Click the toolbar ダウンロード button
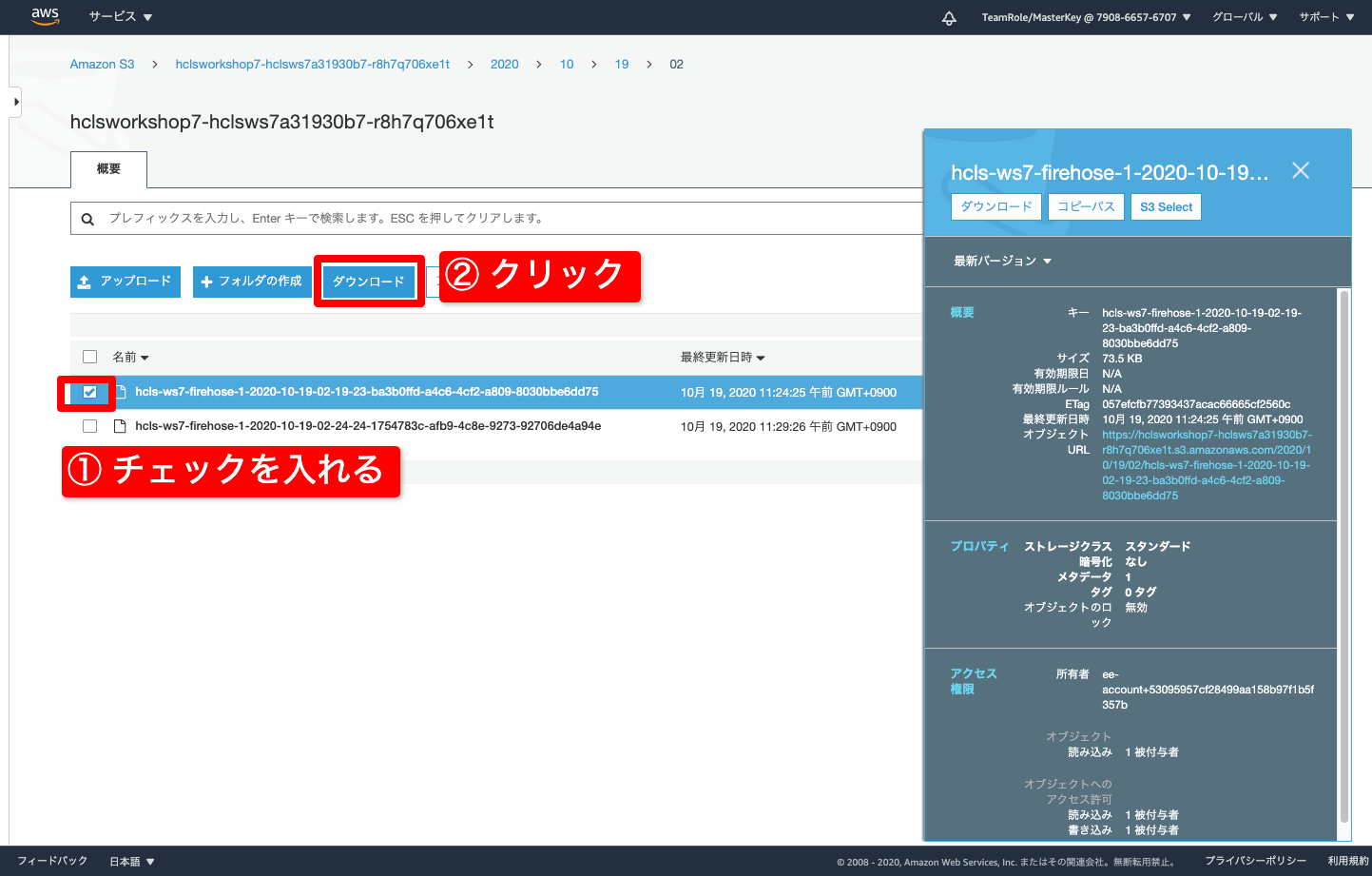The height and width of the screenshot is (876, 1372). pos(369,282)
